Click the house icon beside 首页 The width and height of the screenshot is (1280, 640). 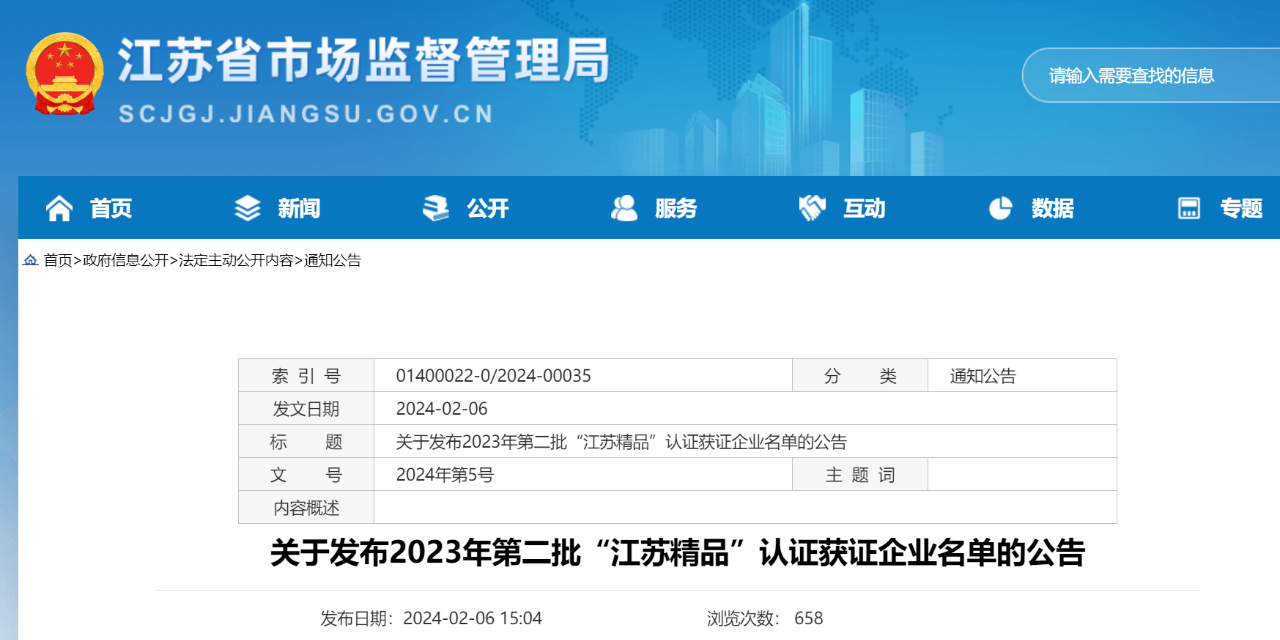pos(60,208)
